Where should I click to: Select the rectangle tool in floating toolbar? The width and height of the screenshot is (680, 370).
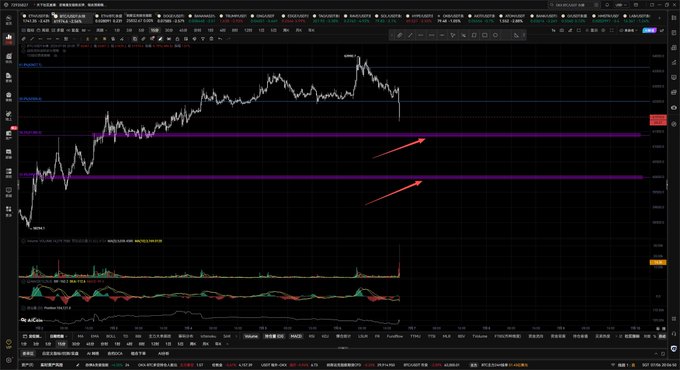[484, 35]
